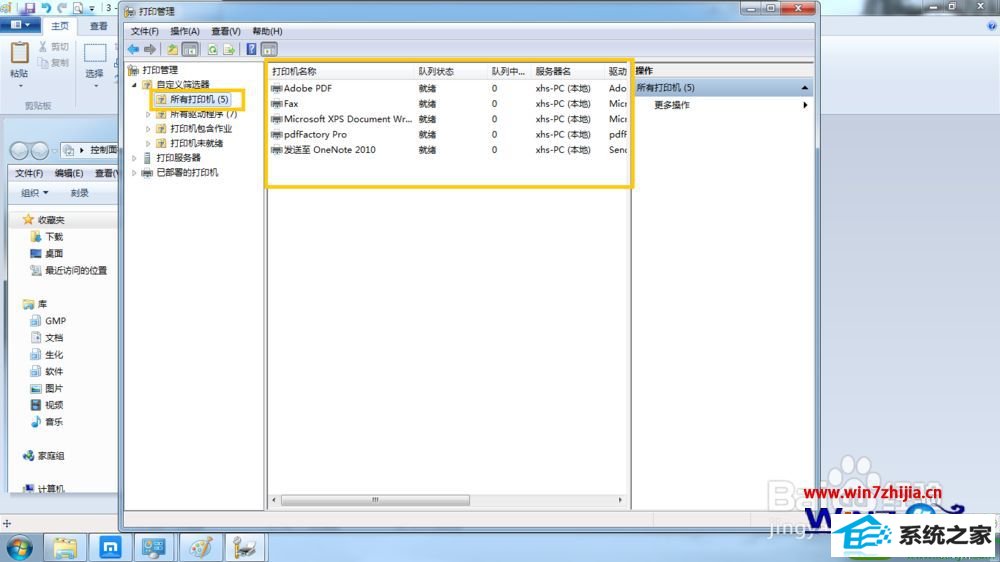1000x562 pixels.
Task: Click the Undo icon in Paint quick access
Action: pyautogui.click(x=46, y=8)
